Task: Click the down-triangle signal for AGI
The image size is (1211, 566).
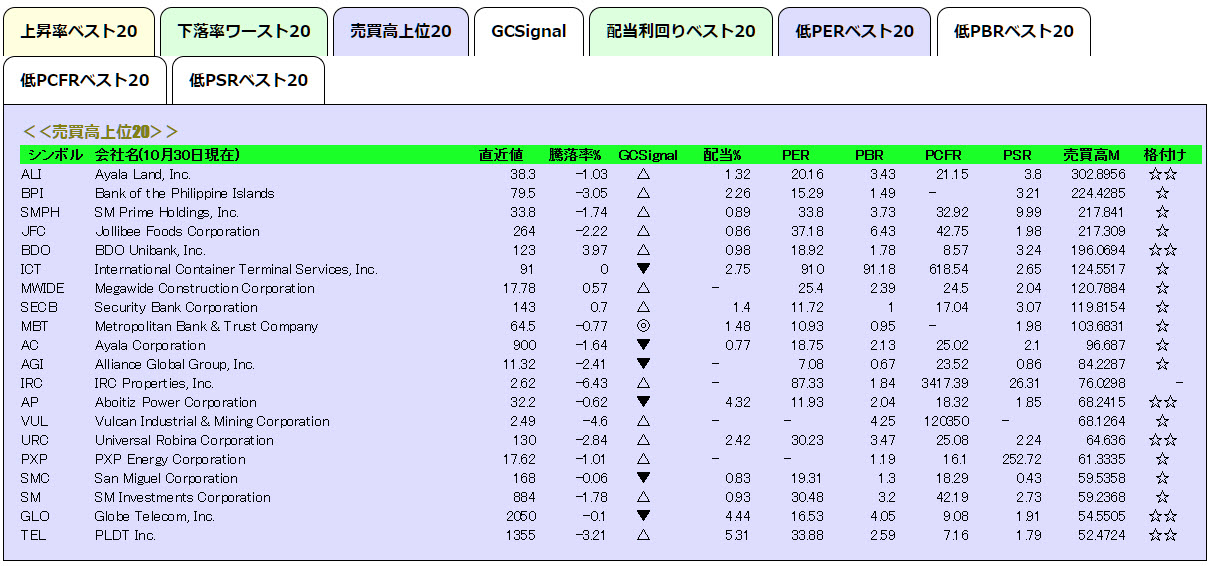Action: click(643, 364)
